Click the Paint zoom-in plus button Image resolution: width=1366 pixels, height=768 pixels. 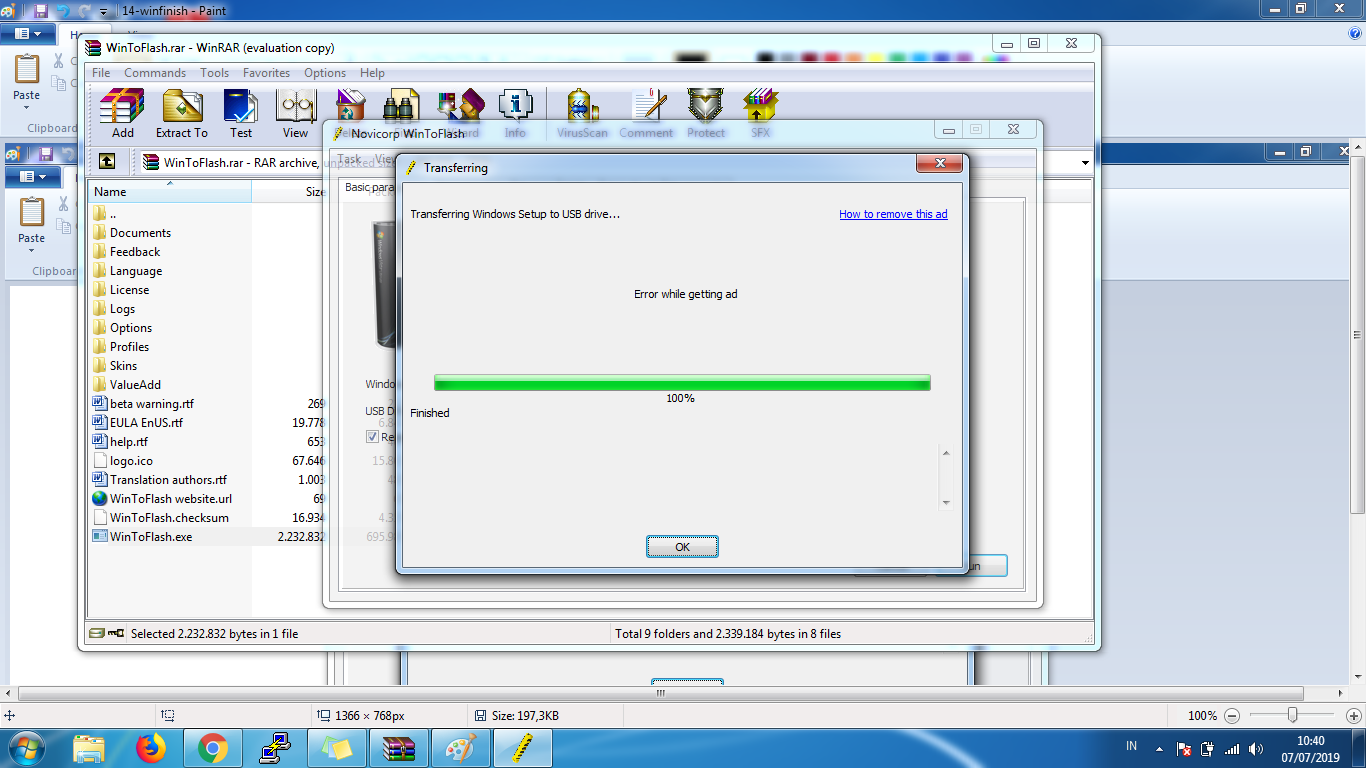pos(1353,716)
